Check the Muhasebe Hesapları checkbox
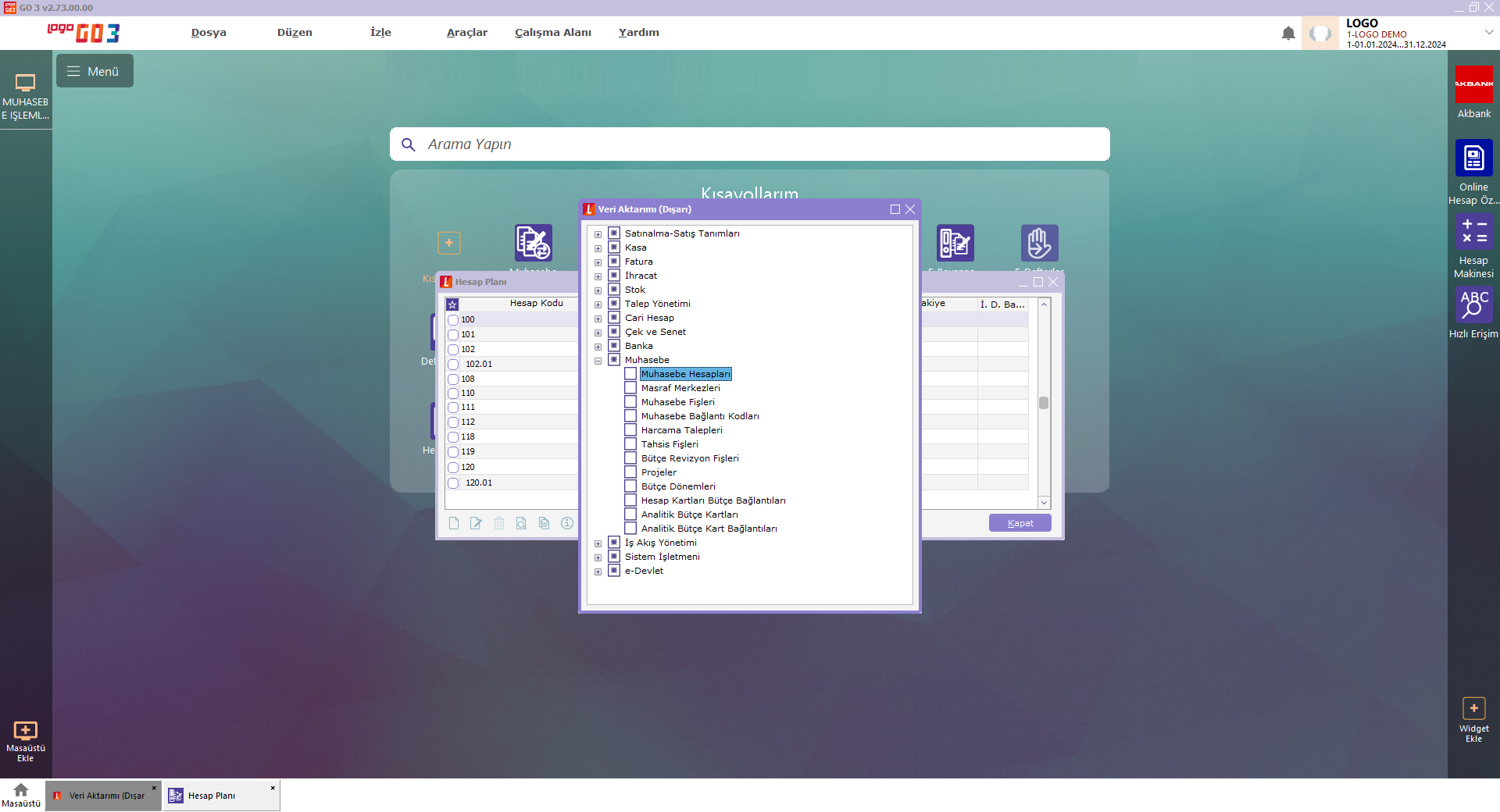The width and height of the screenshot is (1500, 812). pos(630,374)
